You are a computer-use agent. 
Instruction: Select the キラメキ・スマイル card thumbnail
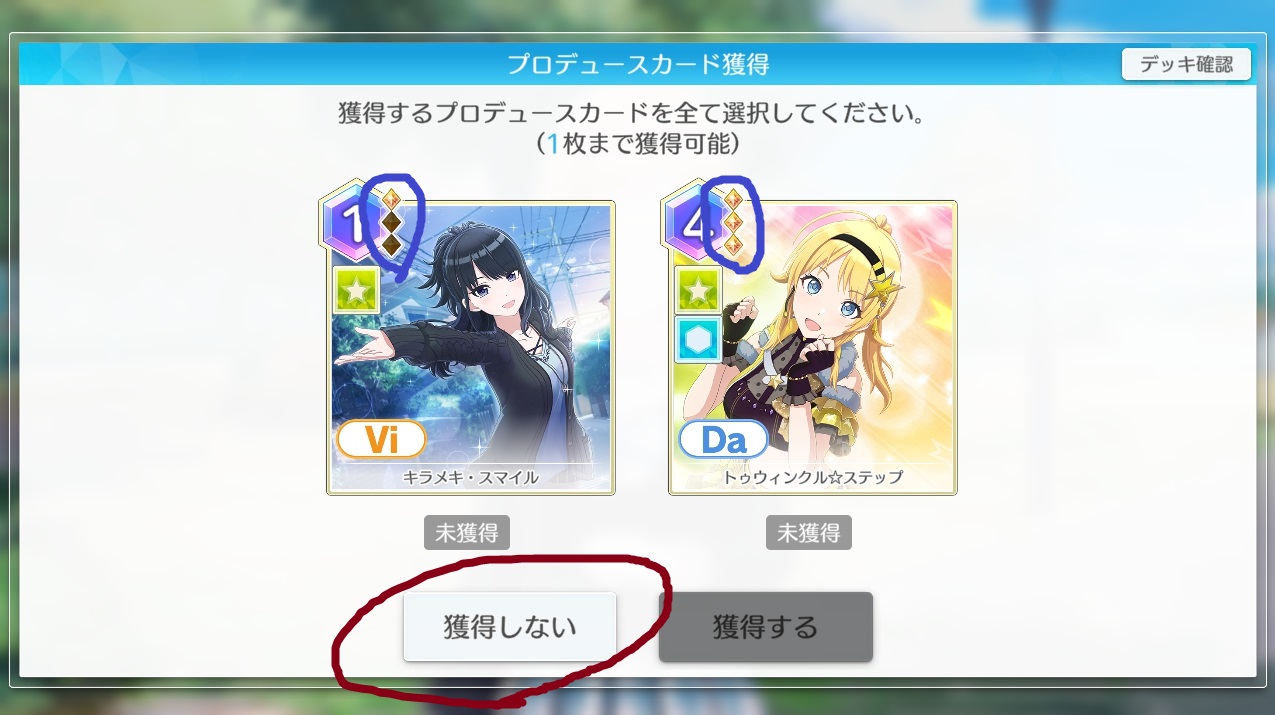click(471, 347)
